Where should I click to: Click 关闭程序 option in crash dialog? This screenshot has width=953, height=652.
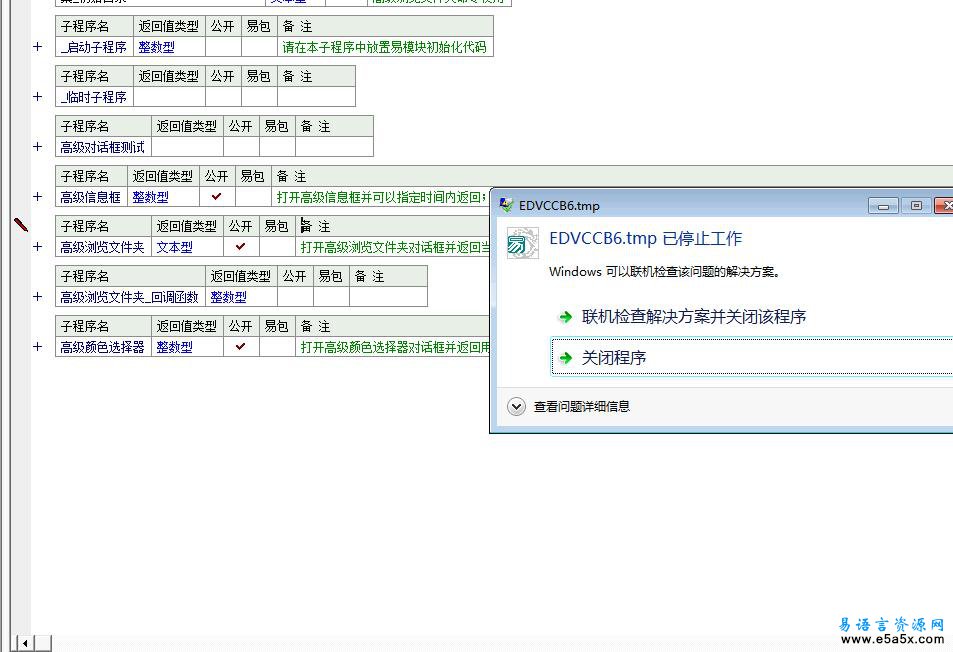752,357
